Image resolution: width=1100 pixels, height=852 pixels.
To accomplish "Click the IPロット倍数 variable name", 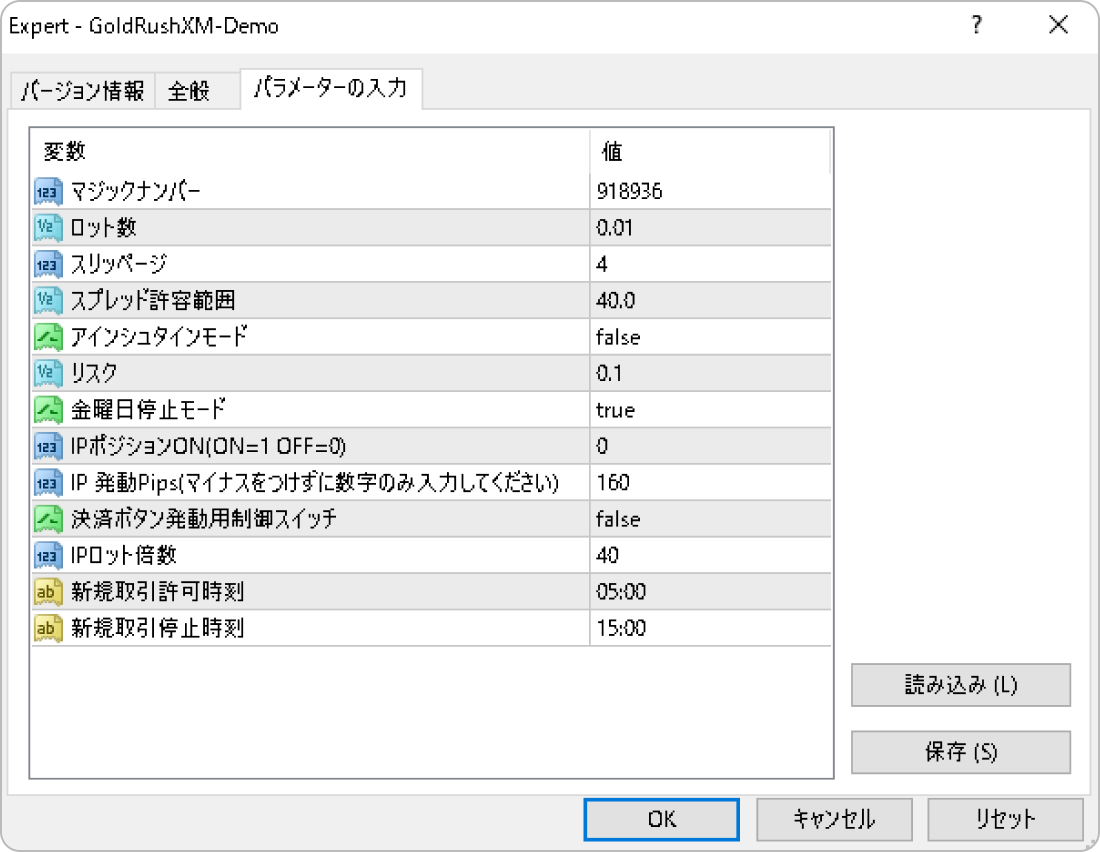I will (x=123, y=556).
